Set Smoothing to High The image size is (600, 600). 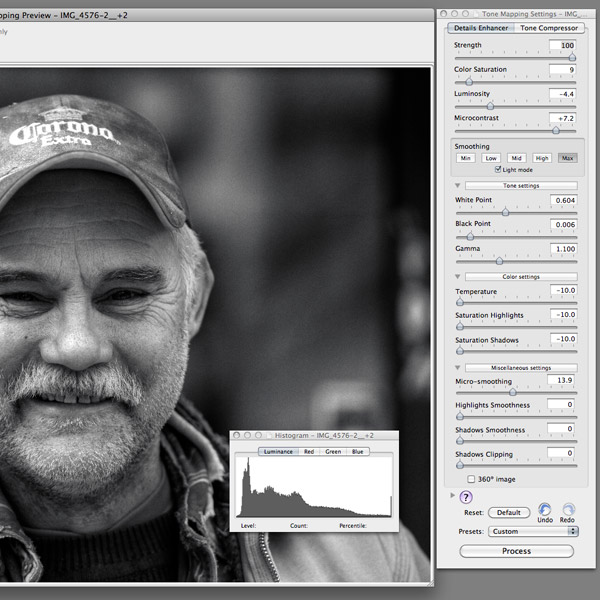coord(542,158)
